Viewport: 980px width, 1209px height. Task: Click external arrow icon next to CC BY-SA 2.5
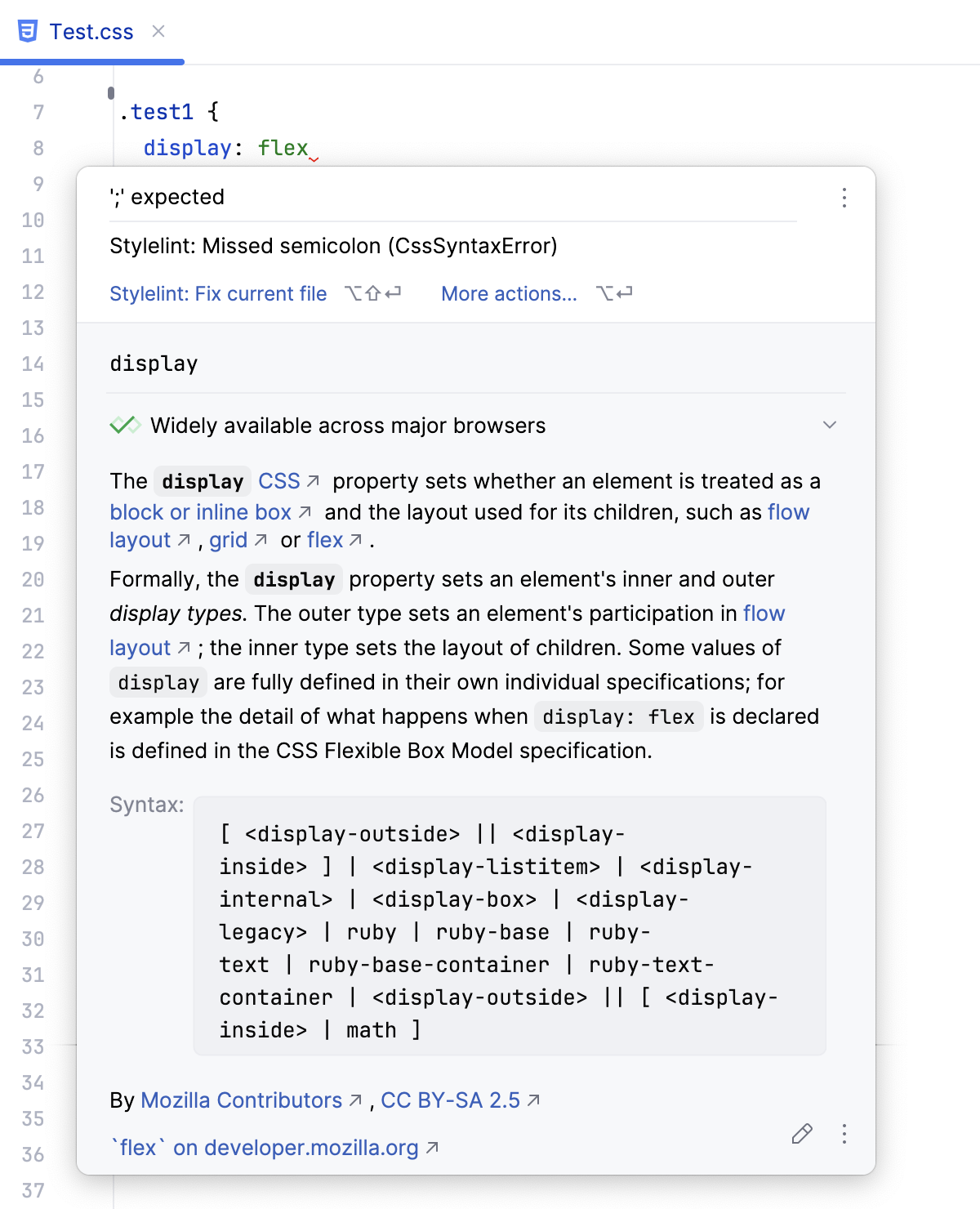coord(533,1101)
